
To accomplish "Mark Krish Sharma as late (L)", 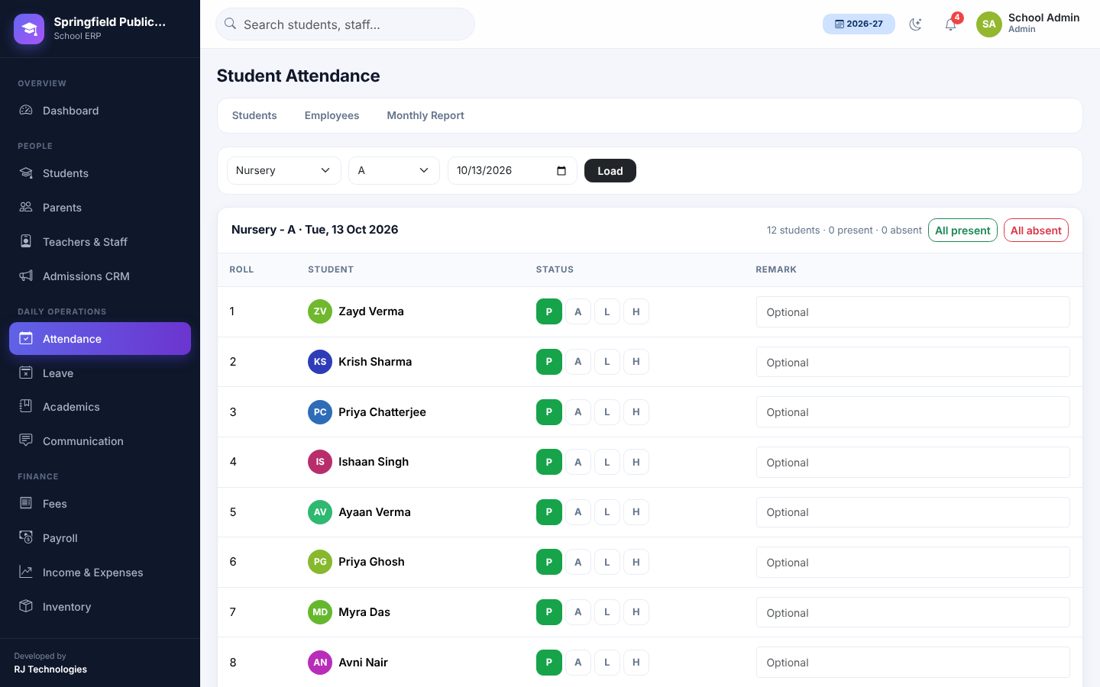I will pos(607,361).
